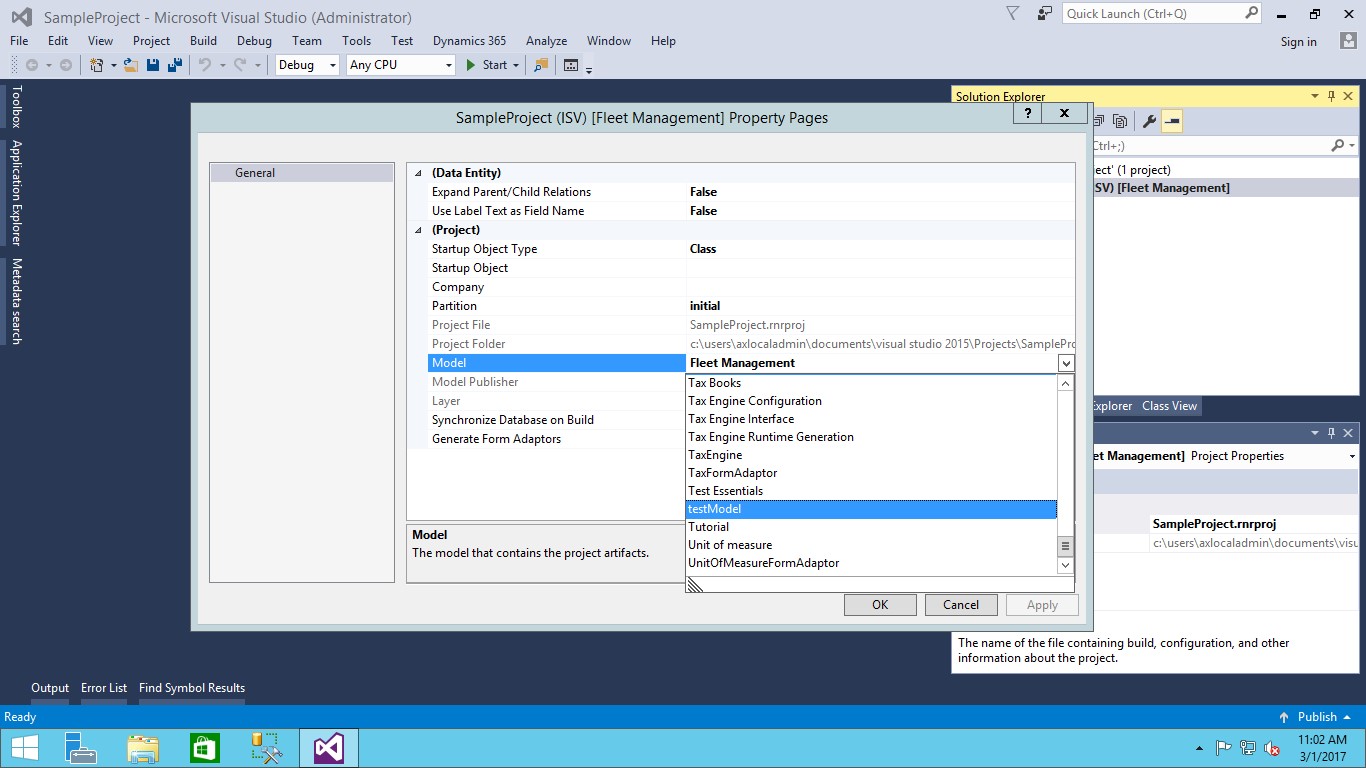This screenshot has width=1366, height=768.
Task: Click the Start debugging button
Action: pos(487,65)
